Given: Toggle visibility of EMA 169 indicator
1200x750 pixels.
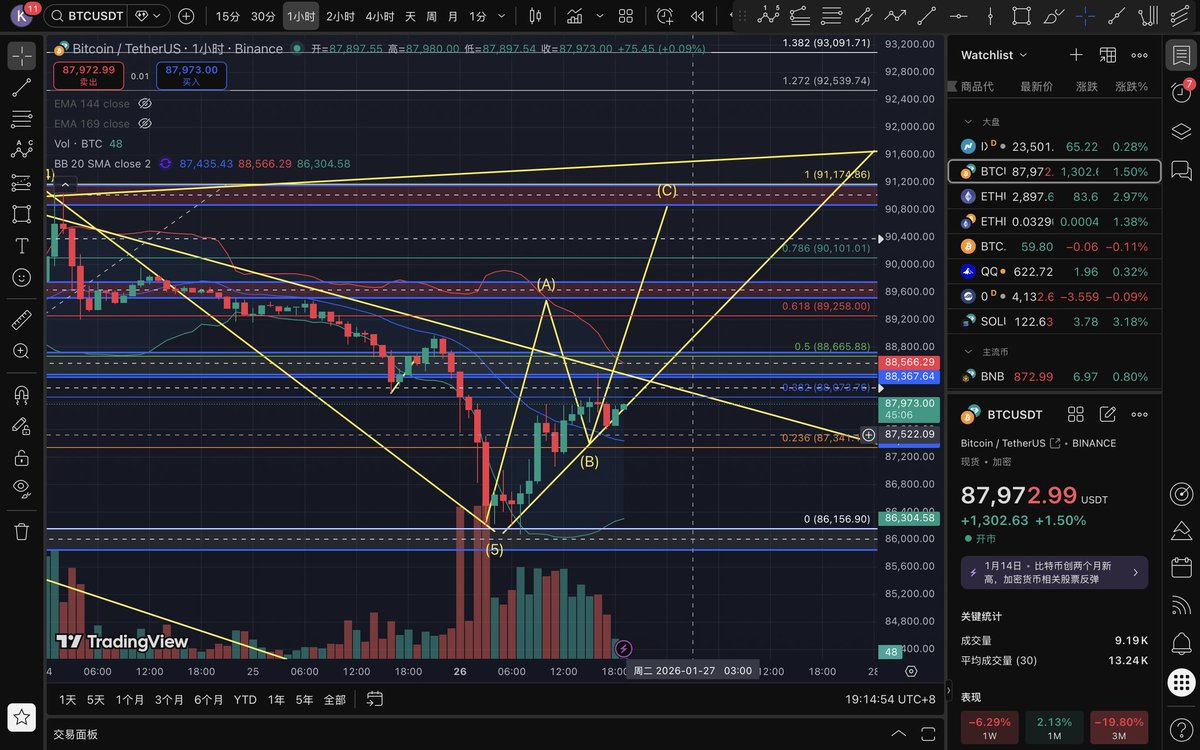Looking at the screenshot, I should click(x=145, y=124).
